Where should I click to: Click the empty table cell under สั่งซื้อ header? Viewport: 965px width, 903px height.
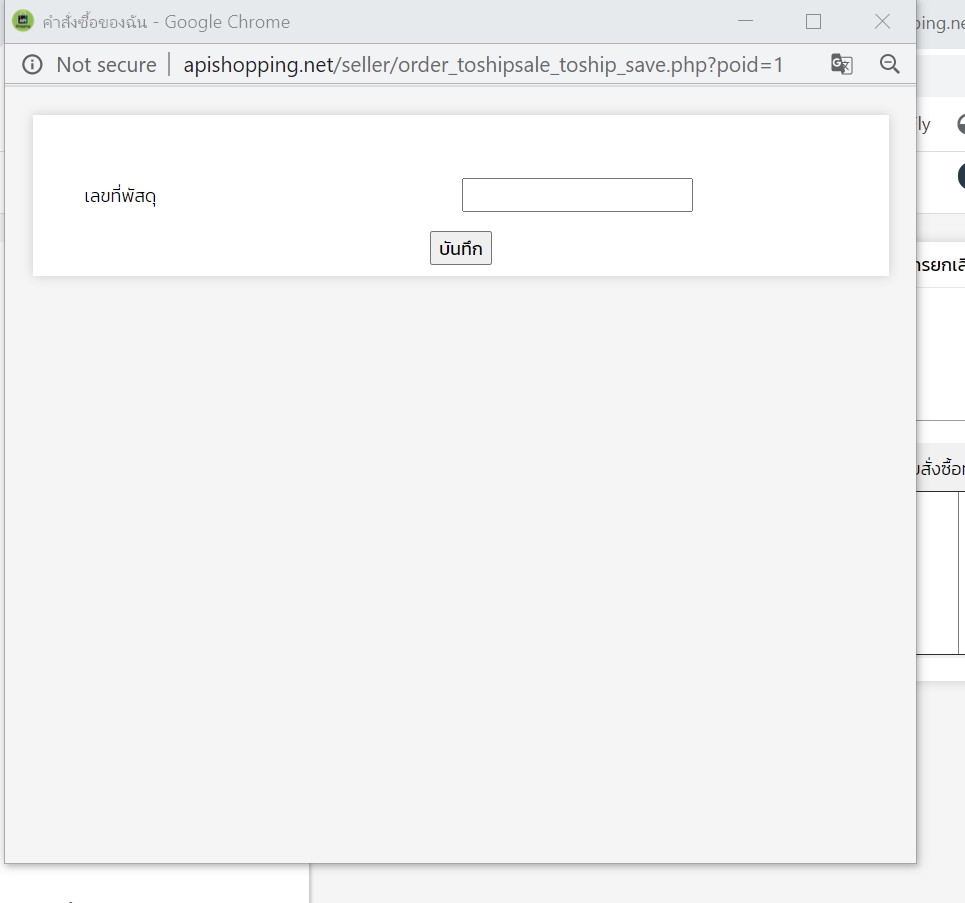937,572
